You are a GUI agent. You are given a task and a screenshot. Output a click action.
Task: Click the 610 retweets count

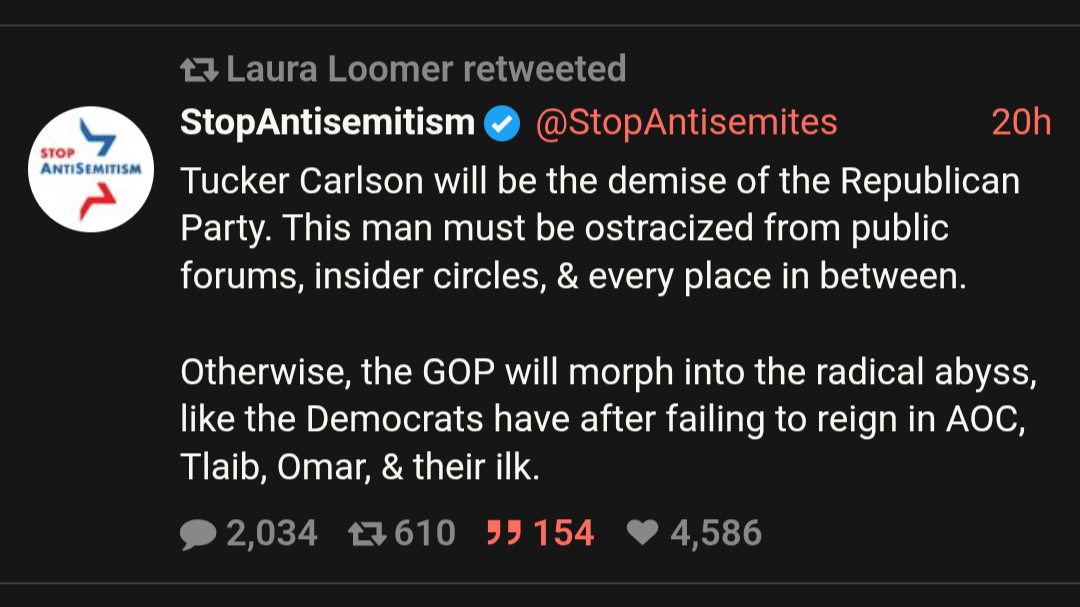425,533
